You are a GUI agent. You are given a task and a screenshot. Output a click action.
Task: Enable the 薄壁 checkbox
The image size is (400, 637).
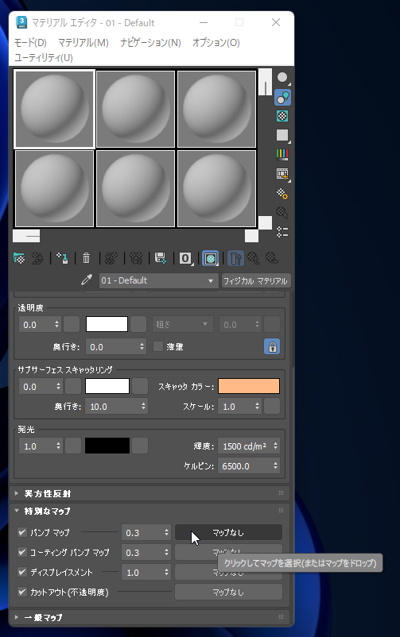[158, 347]
